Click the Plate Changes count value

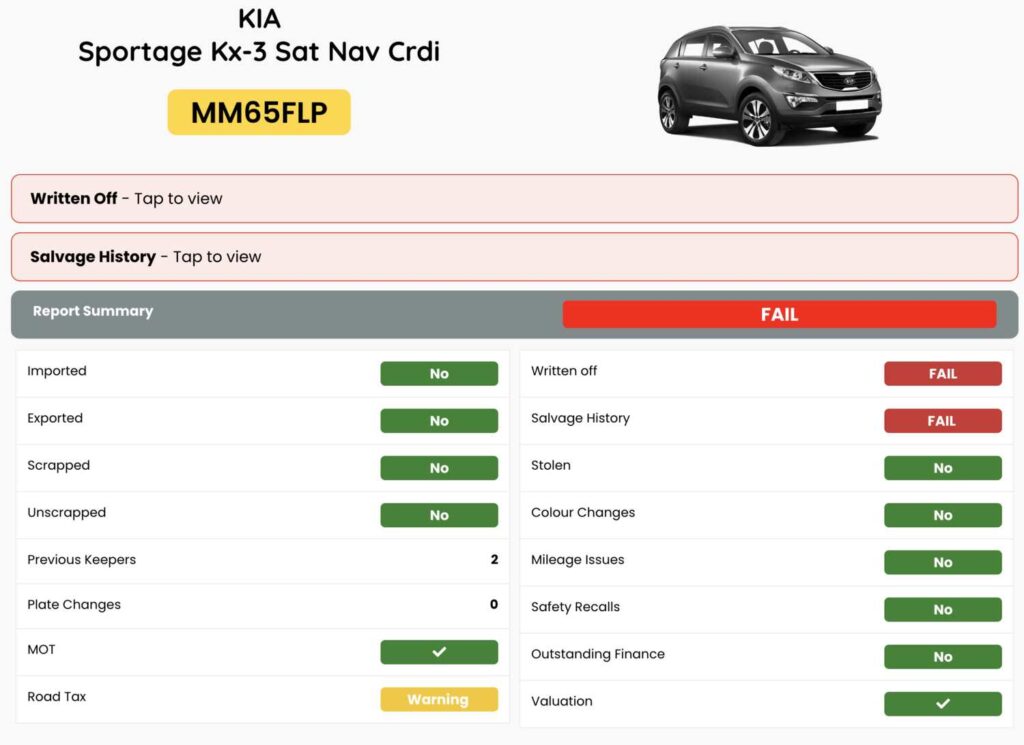[494, 604]
